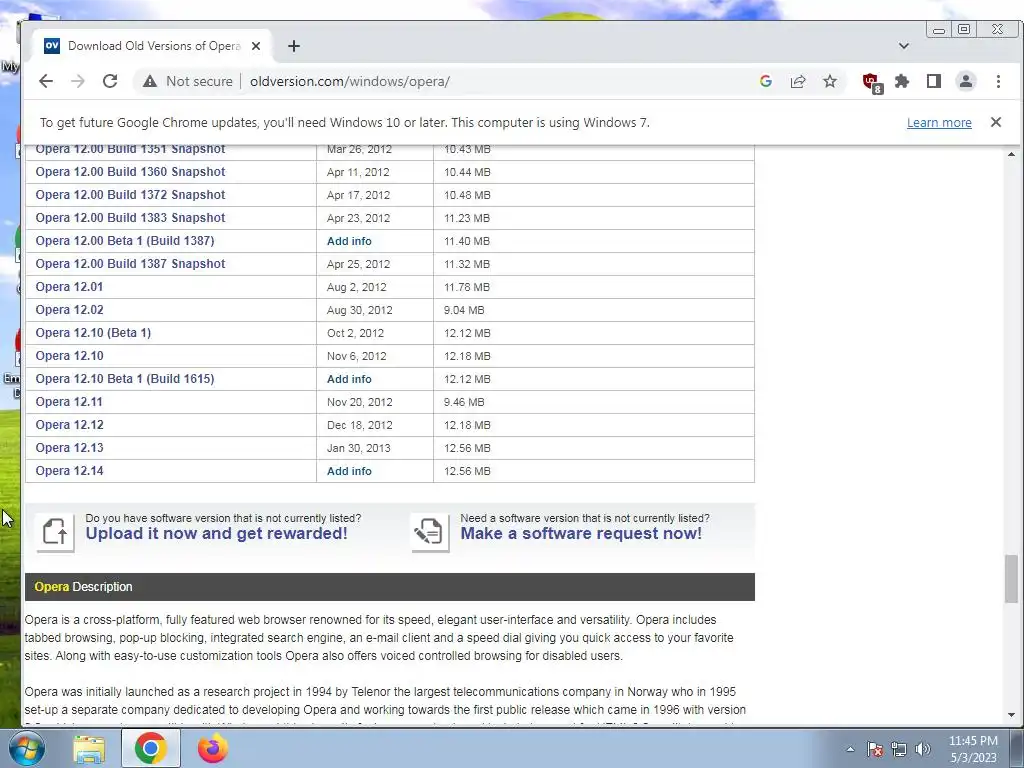
Task: Open the Chrome profile avatar
Action: pyautogui.click(x=966, y=81)
